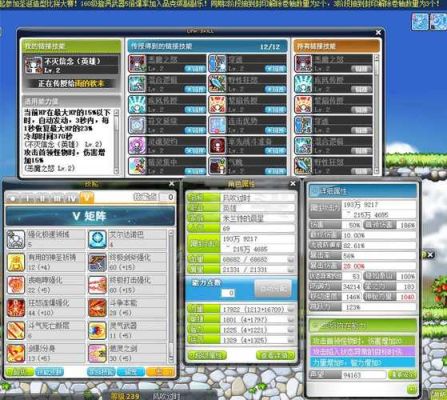Click the 剑影分身 skill icon

[16, 353]
